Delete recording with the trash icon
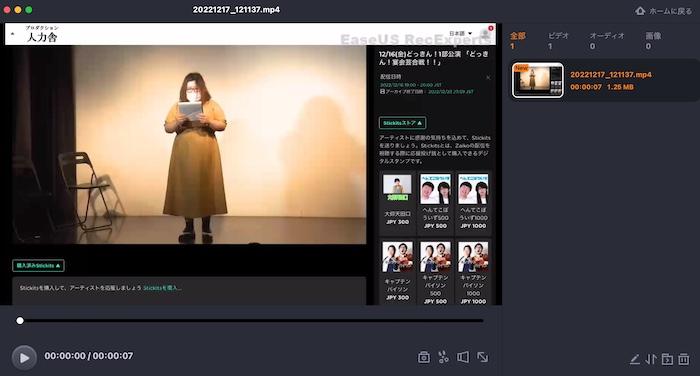This screenshot has height=376, width=700. point(683,359)
